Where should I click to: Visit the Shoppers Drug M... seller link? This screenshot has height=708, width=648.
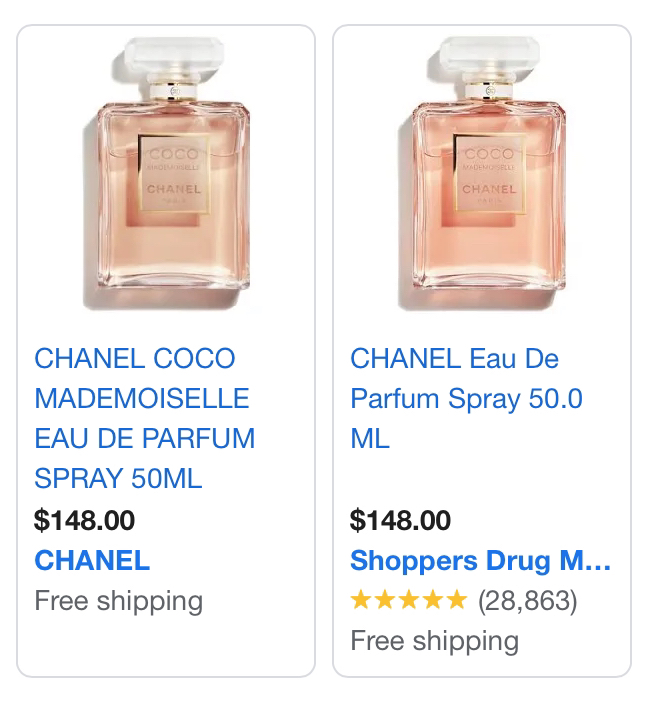[x=480, y=561]
